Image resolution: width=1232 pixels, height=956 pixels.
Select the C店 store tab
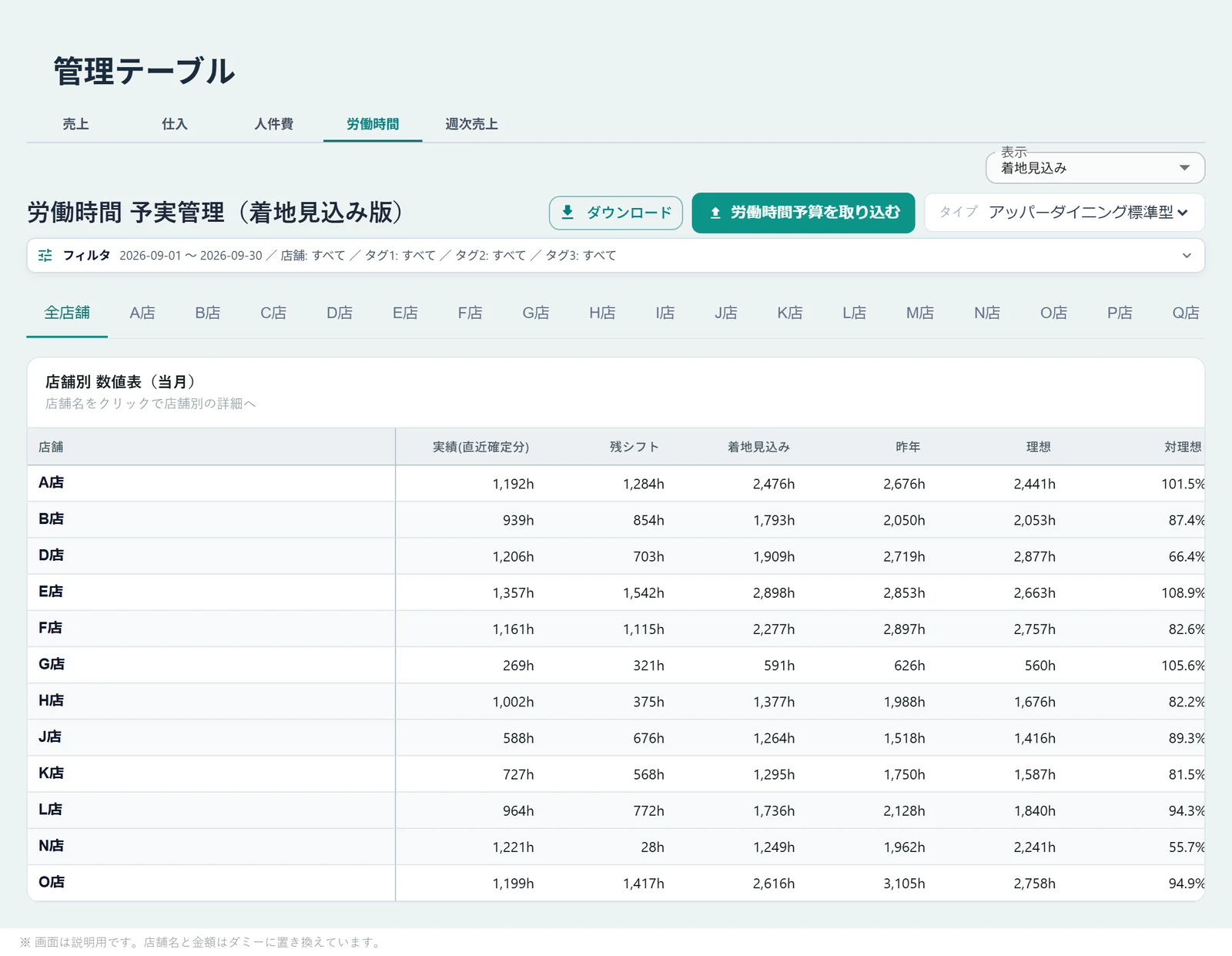273,313
